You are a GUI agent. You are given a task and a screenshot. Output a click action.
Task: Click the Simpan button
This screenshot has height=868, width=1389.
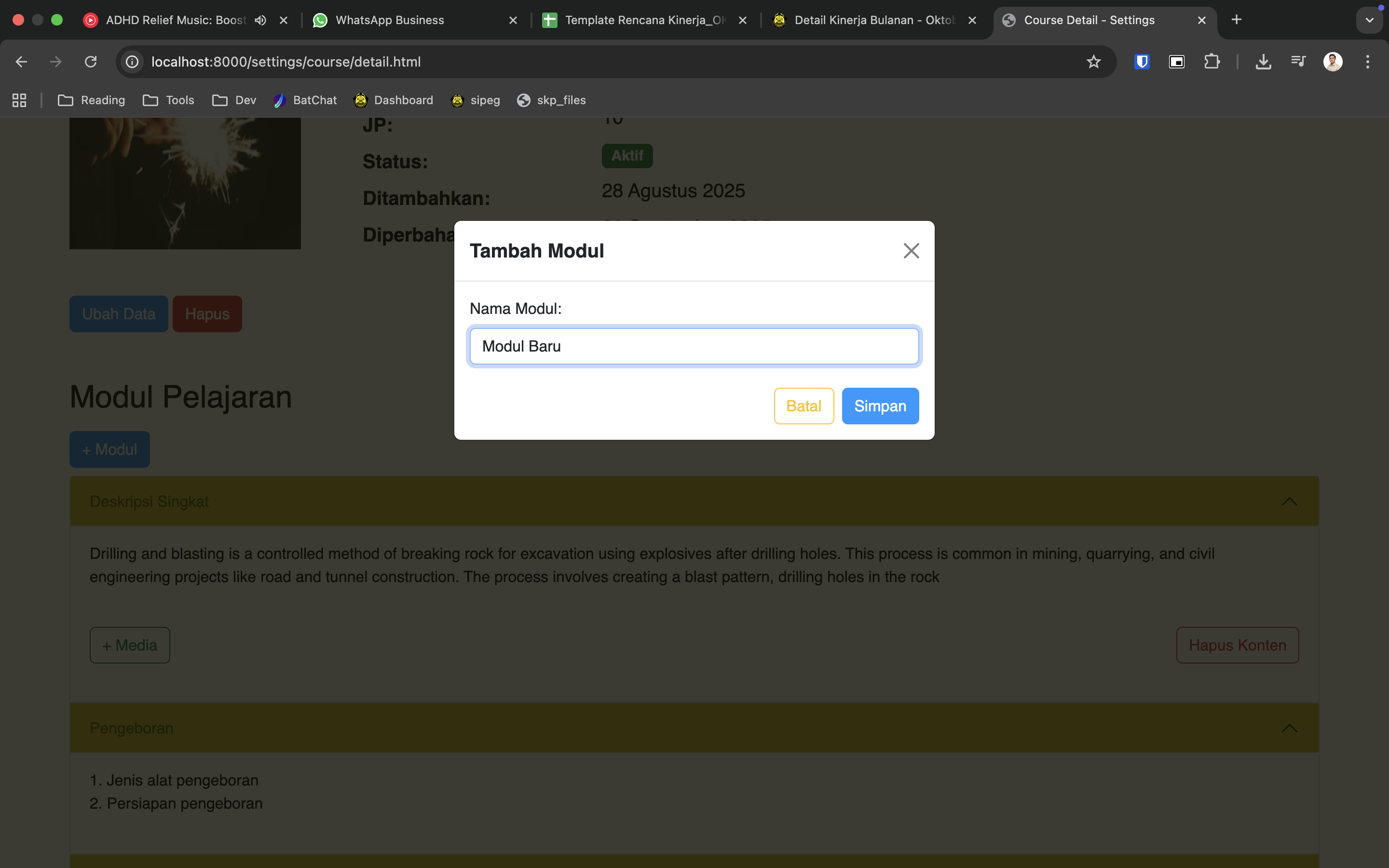click(880, 406)
